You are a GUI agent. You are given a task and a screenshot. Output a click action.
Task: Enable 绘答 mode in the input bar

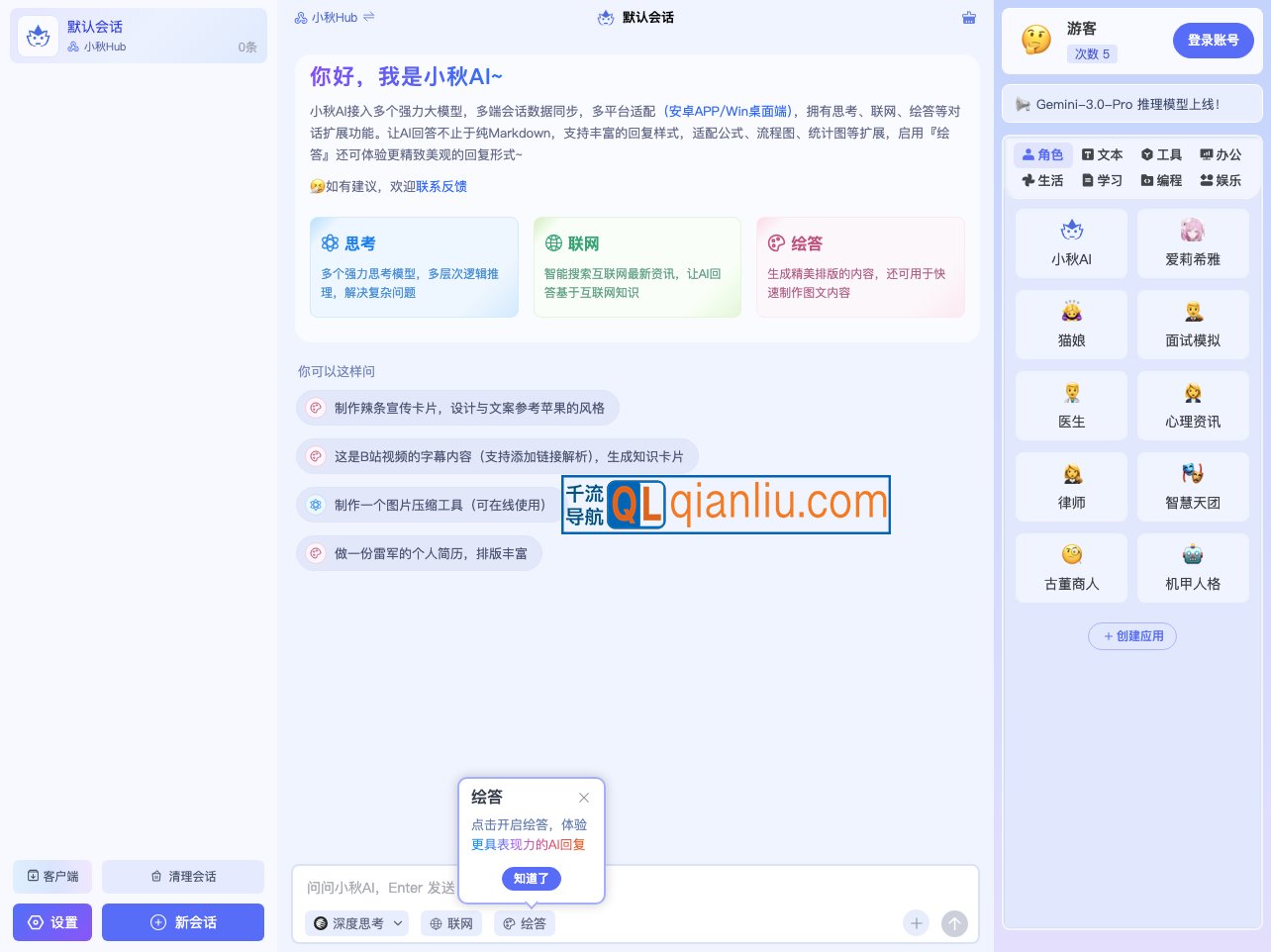coord(524,923)
